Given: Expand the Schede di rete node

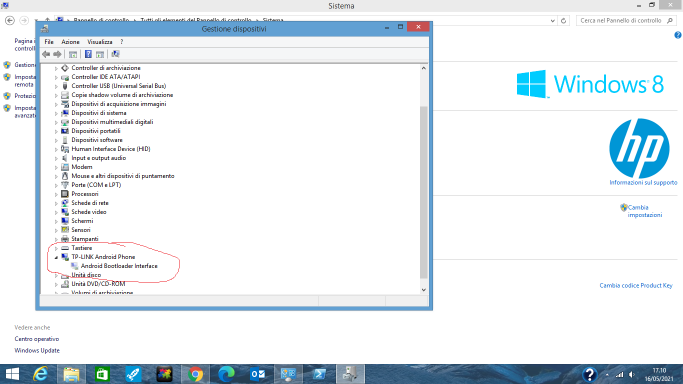Looking at the screenshot, I should coord(56,203).
